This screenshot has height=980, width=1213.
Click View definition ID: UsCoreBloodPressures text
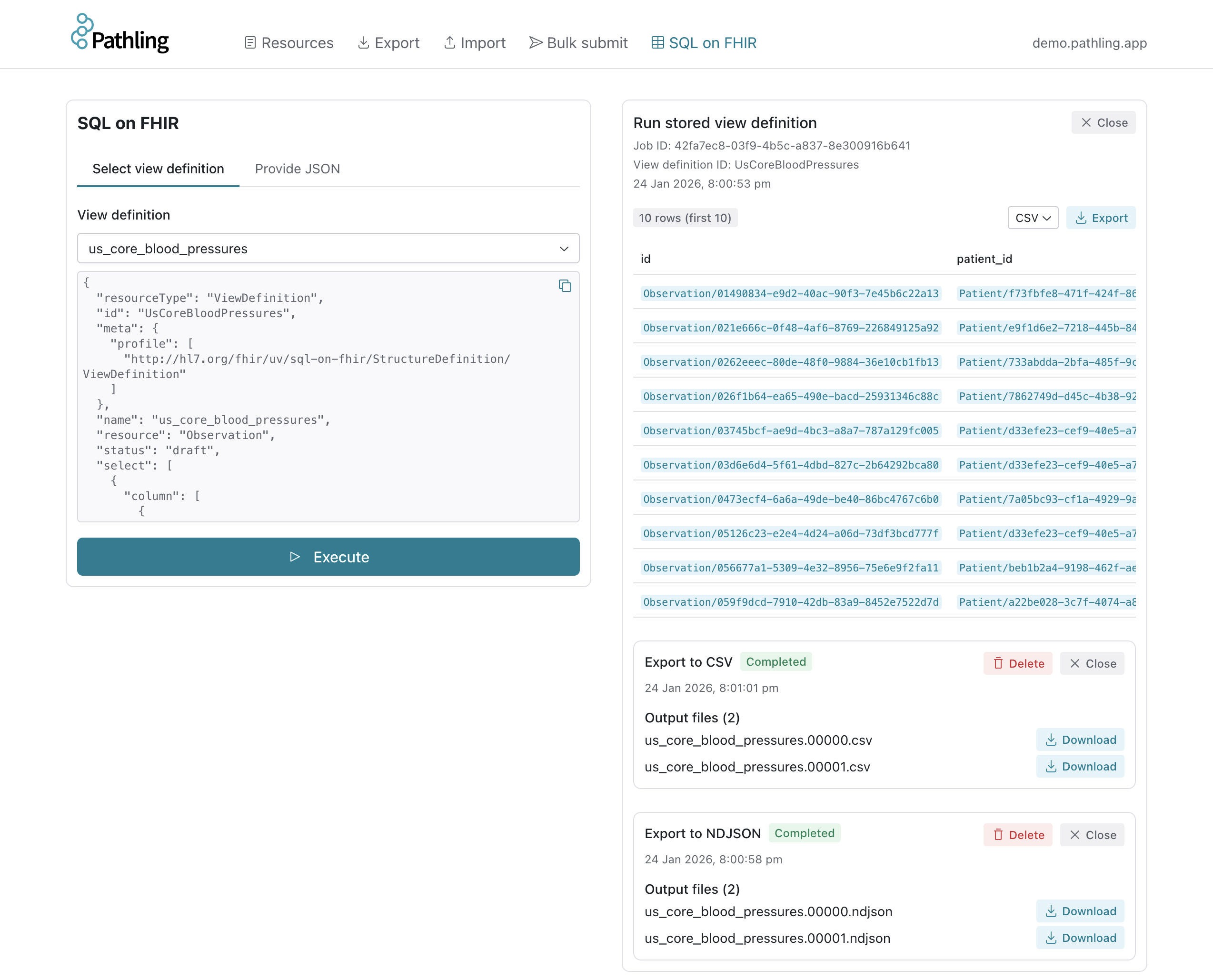[x=746, y=165]
